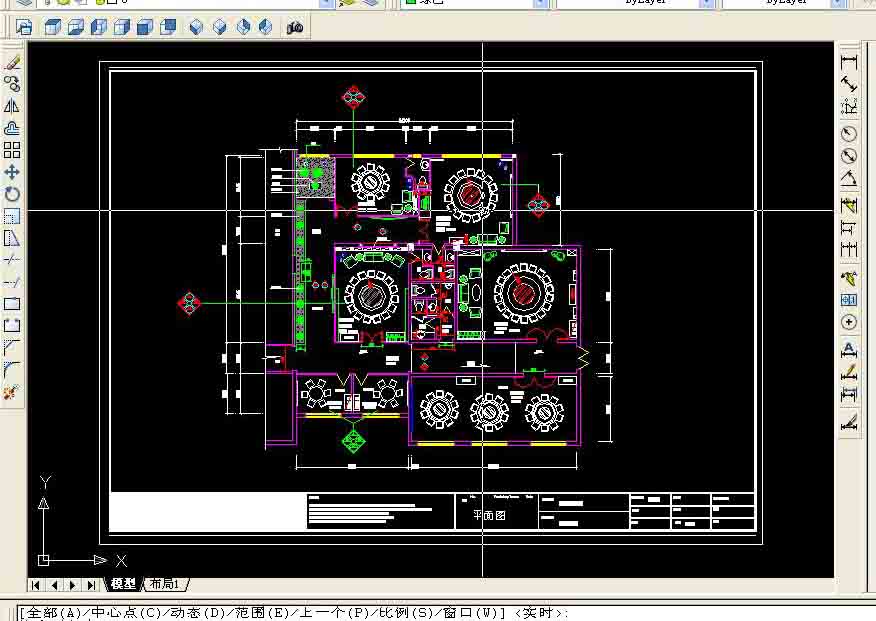Open the Dimension Style manager icon
The image size is (876, 621).
(x=849, y=422)
